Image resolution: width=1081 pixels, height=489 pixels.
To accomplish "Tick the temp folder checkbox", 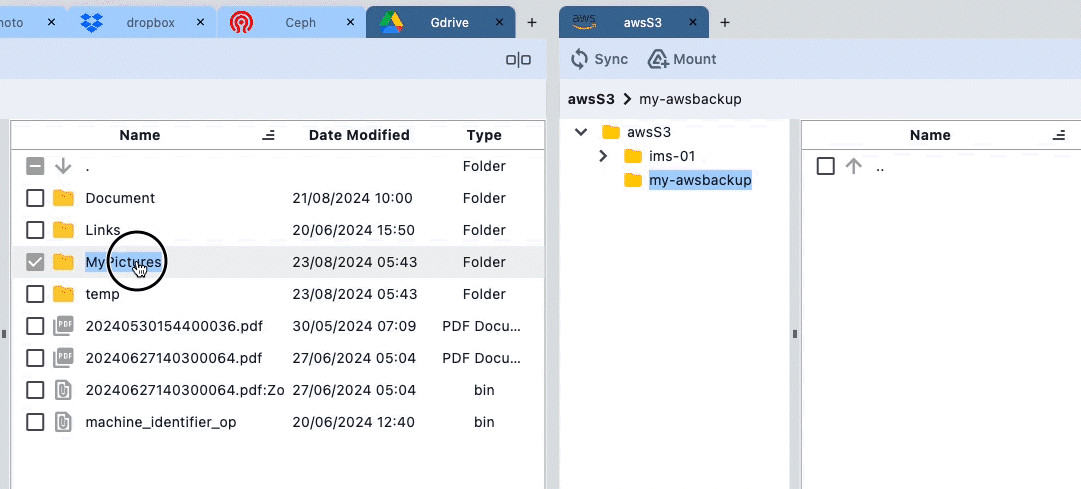I will point(35,294).
